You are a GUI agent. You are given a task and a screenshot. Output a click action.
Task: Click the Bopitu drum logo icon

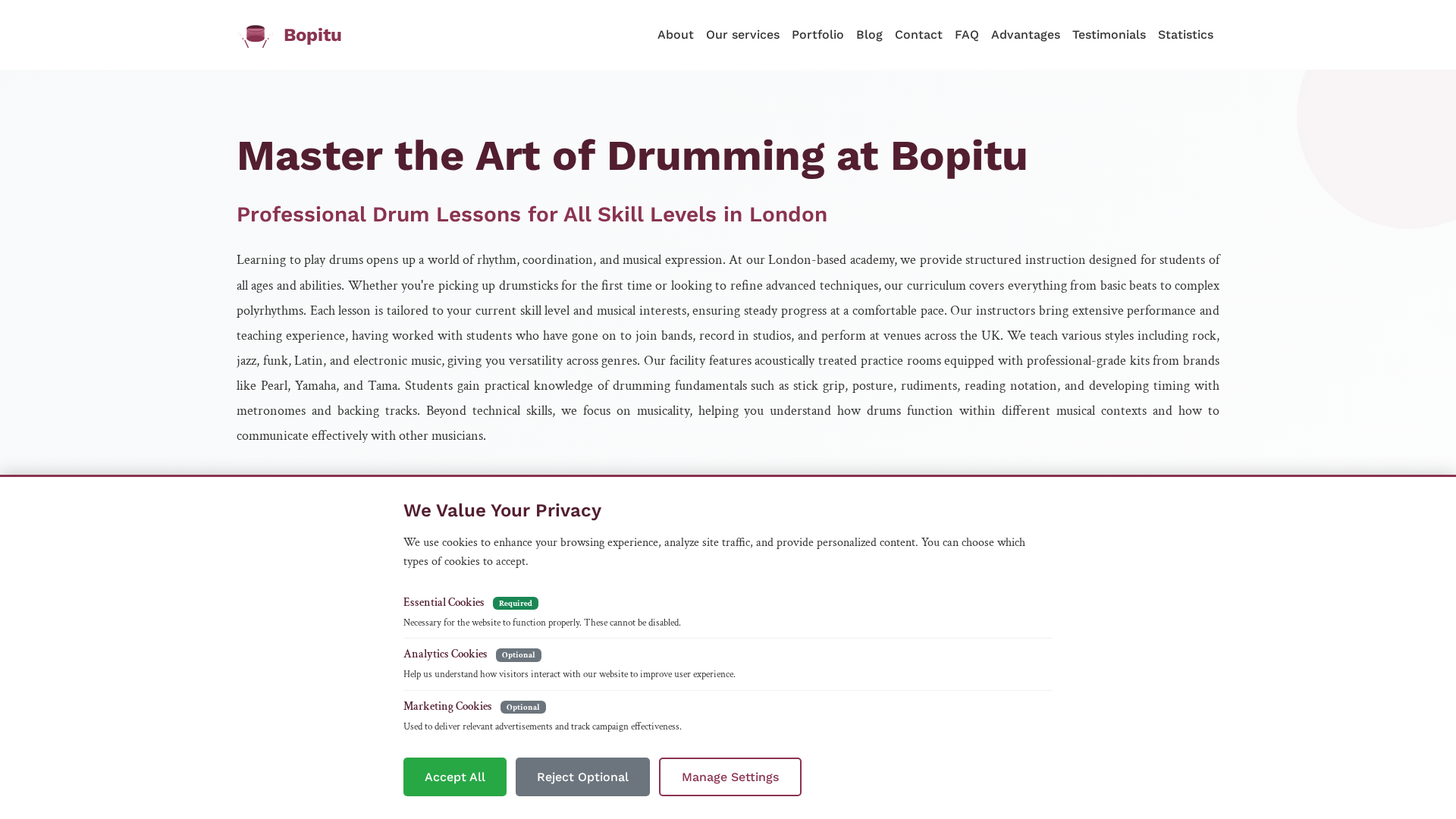[256, 36]
